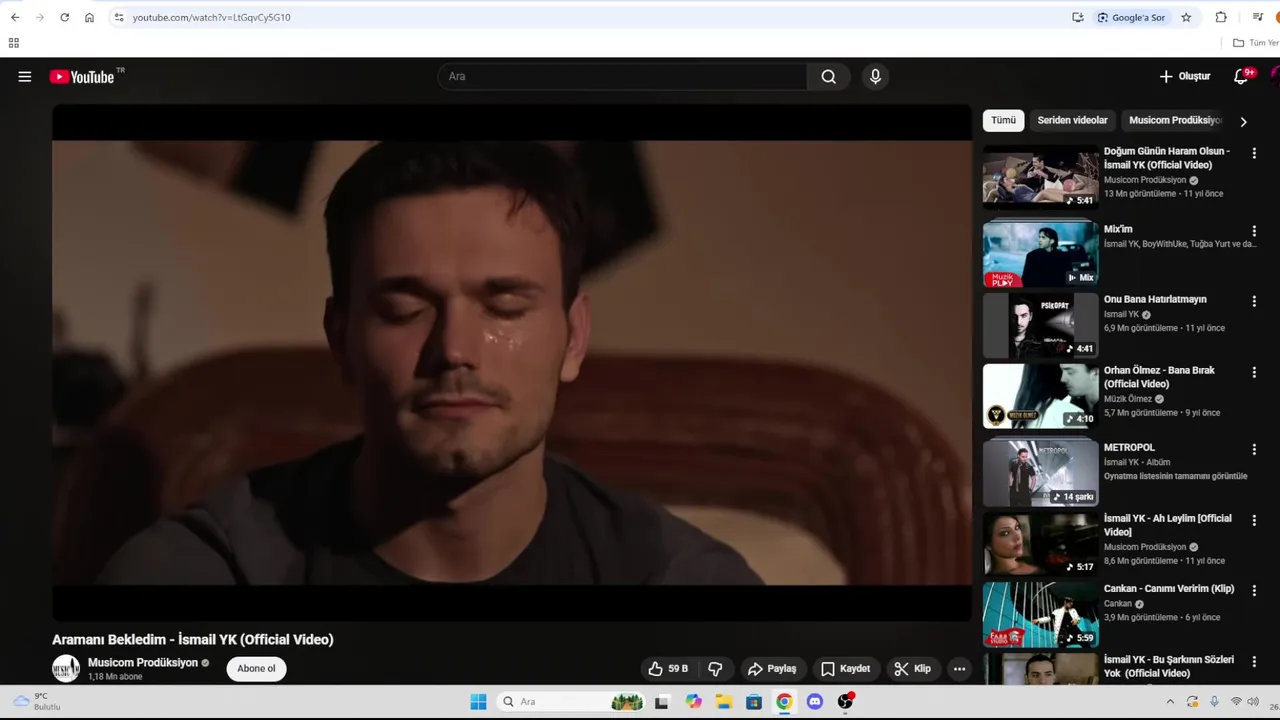This screenshot has height=720, width=1280.
Task: Open options for the METROPOL album
Action: (1254, 449)
